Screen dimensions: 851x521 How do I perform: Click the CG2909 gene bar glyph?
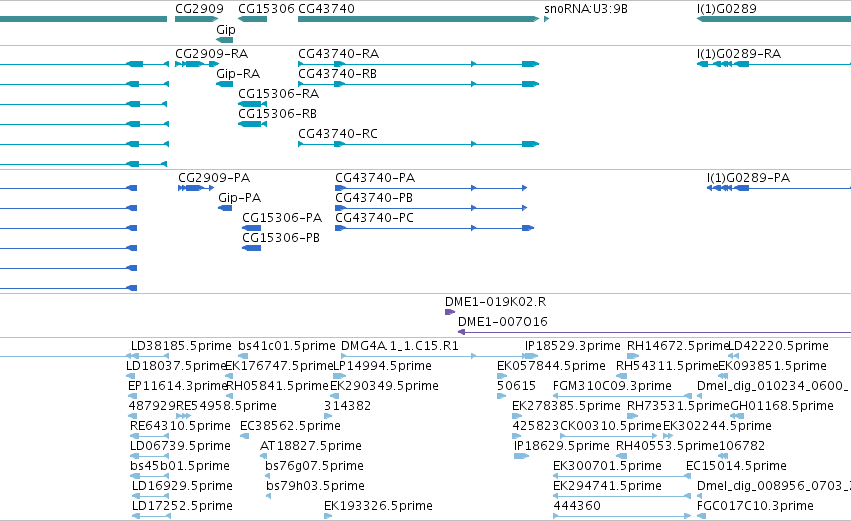(x=196, y=19)
